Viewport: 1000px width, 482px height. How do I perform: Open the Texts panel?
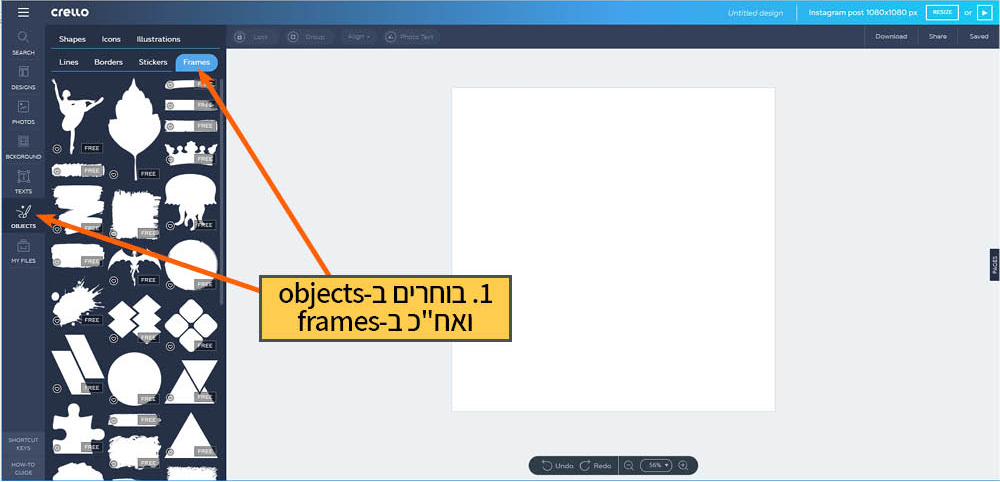[23, 181]
